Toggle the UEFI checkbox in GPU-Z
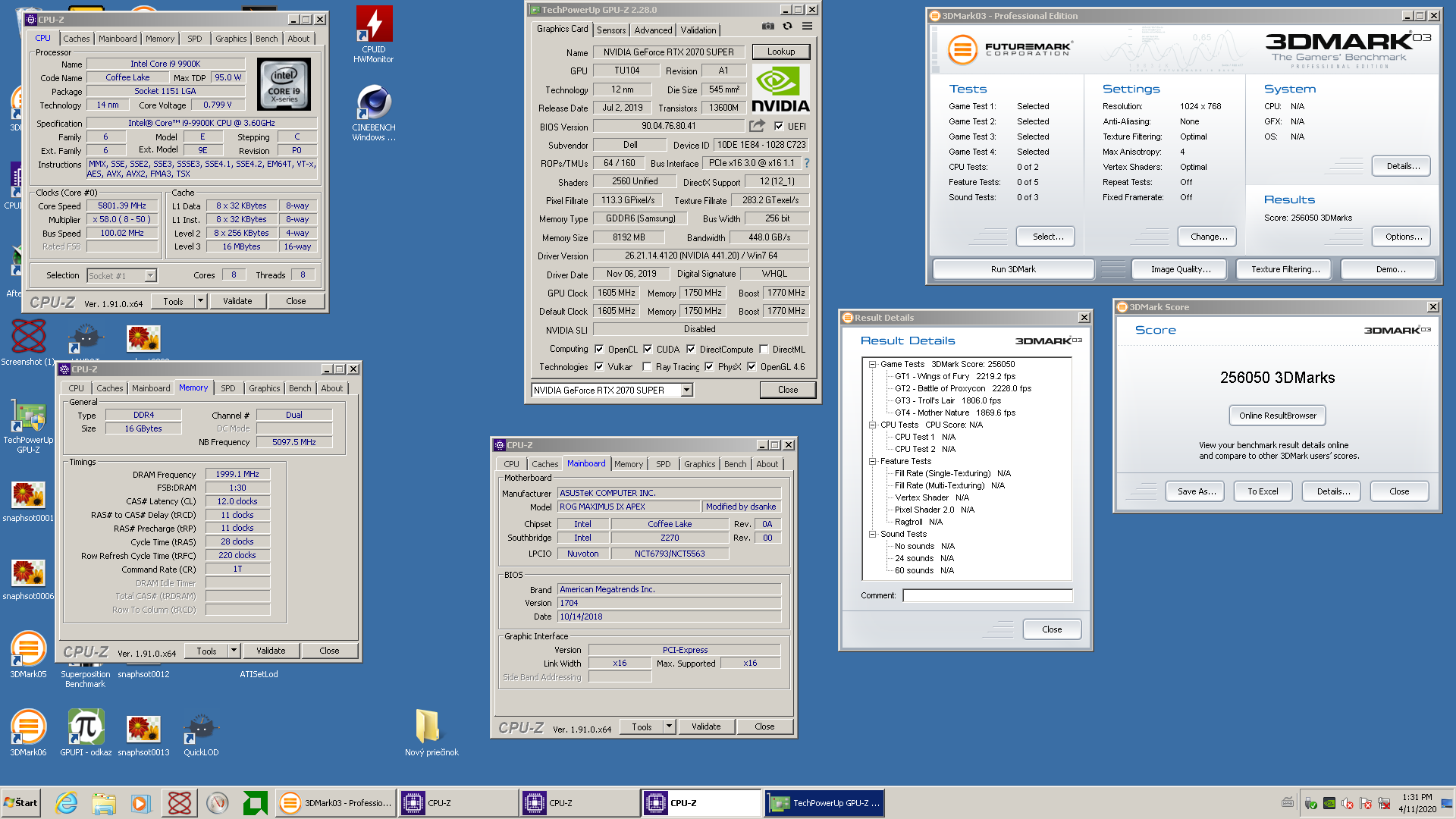The height and width of the screenshot is (819, 1456). point(779,127)
